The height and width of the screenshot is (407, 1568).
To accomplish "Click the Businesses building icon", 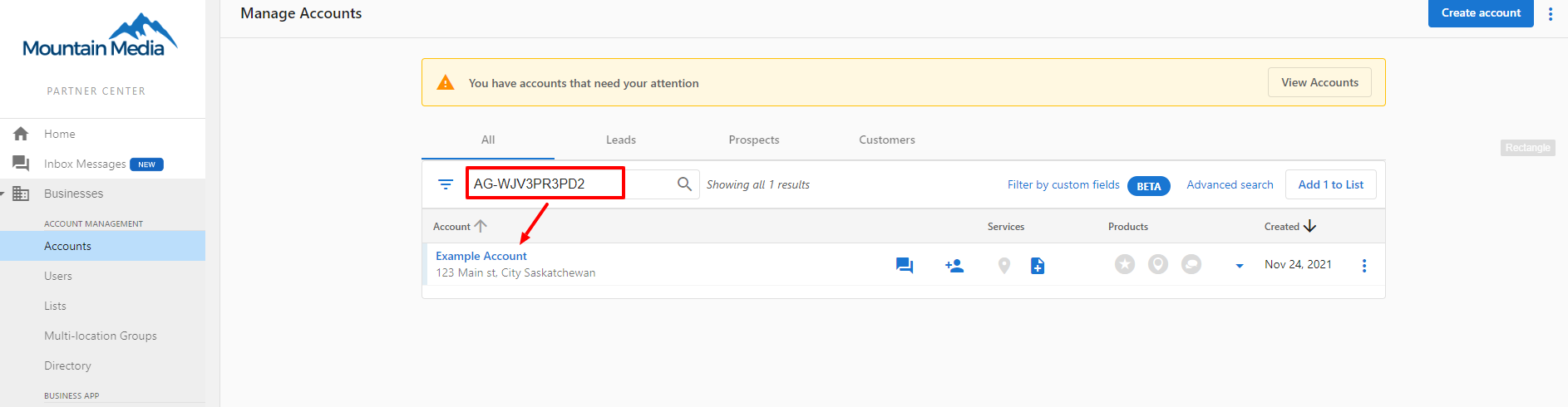I will point(21,194).
